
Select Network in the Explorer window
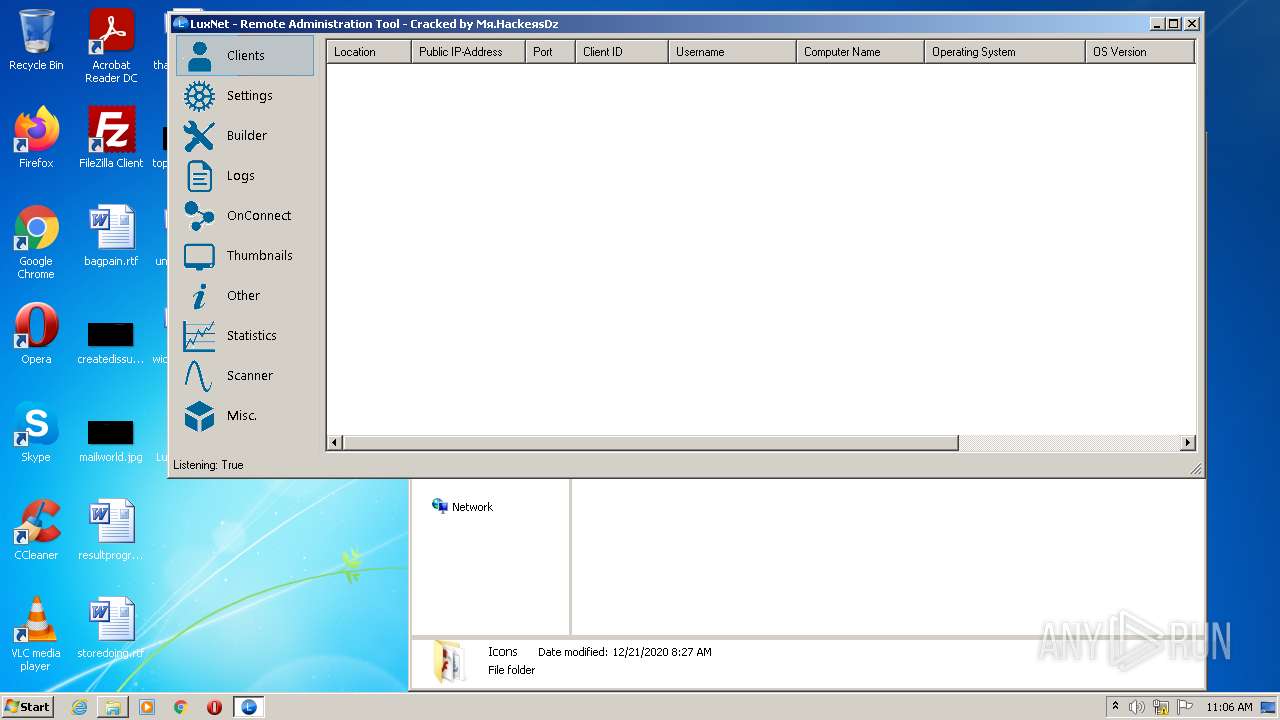tap(462, 507)
